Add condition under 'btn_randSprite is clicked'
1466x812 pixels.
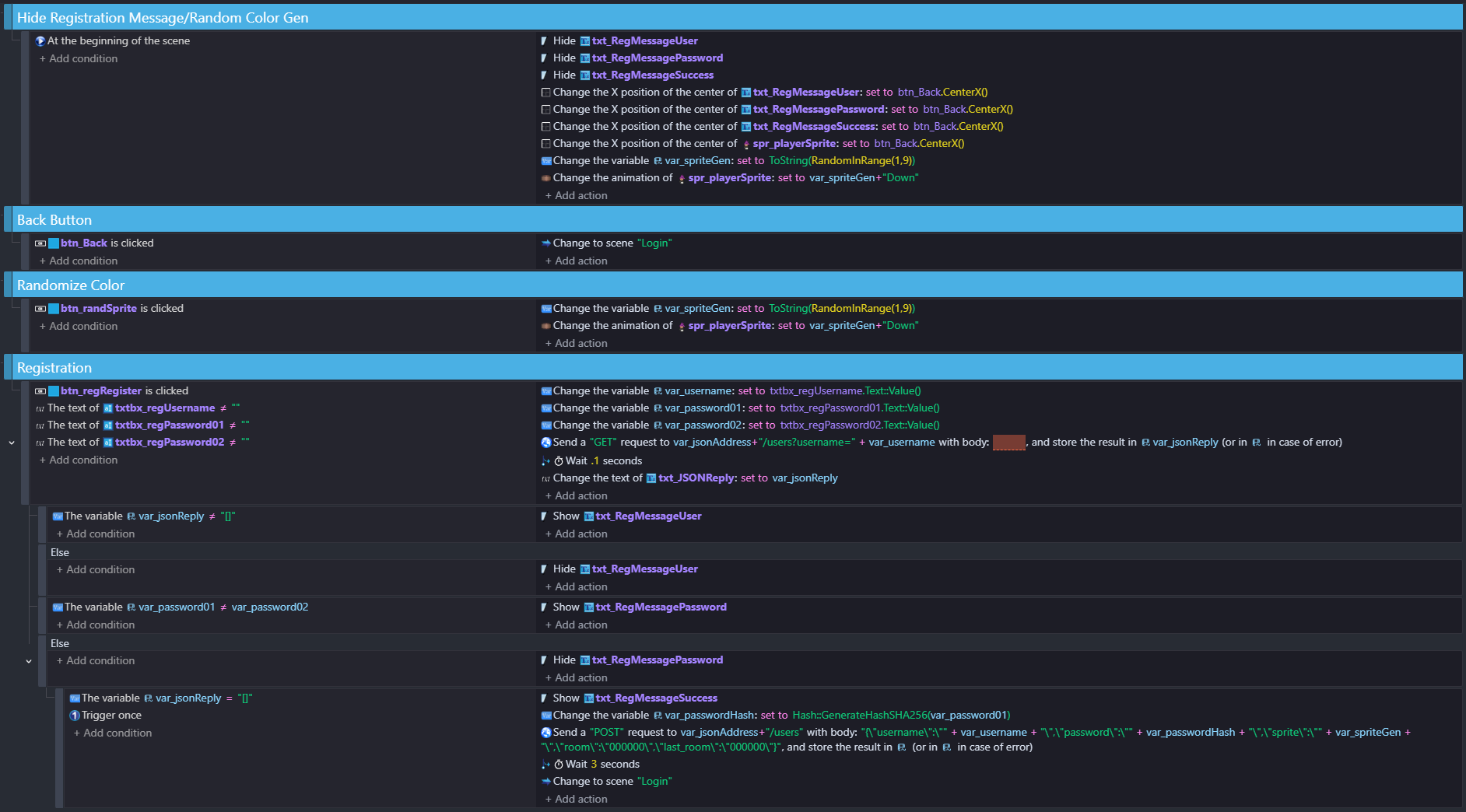pos(79,327)
